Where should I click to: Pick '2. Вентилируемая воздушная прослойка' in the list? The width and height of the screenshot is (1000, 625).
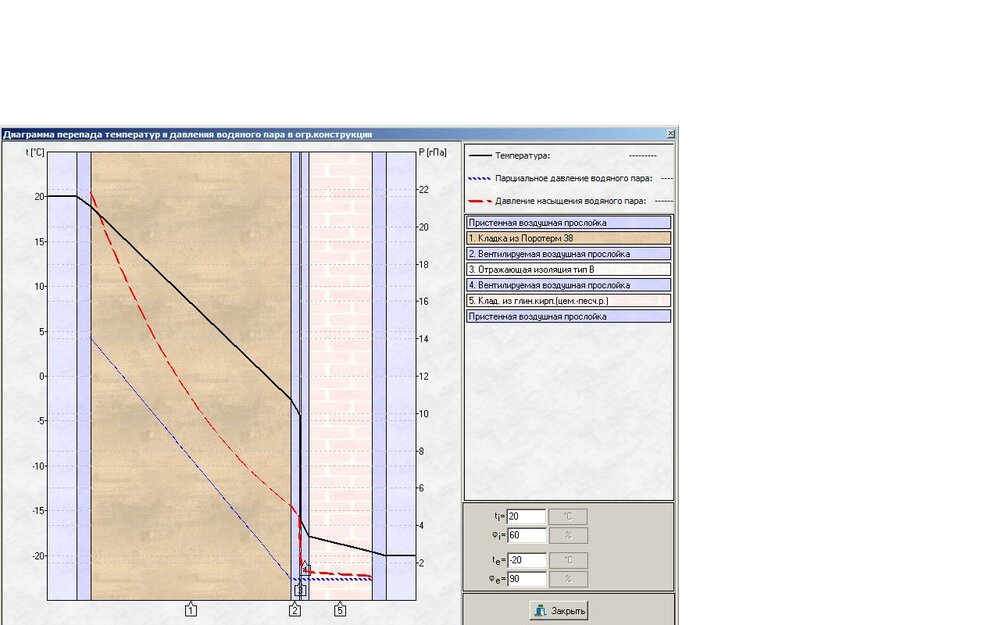coord(567,254)
